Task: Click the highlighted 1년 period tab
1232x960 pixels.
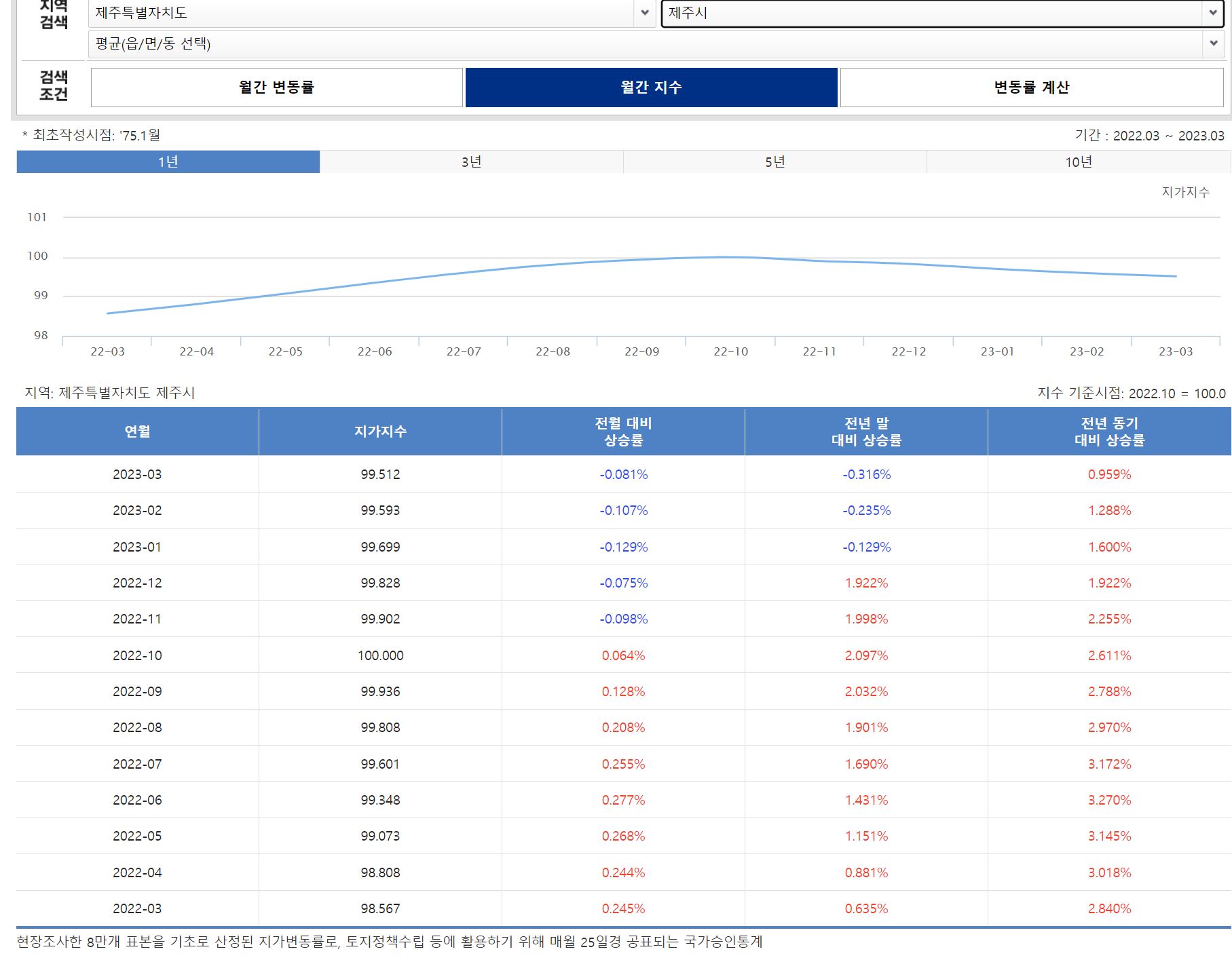Action: [167, 162]
